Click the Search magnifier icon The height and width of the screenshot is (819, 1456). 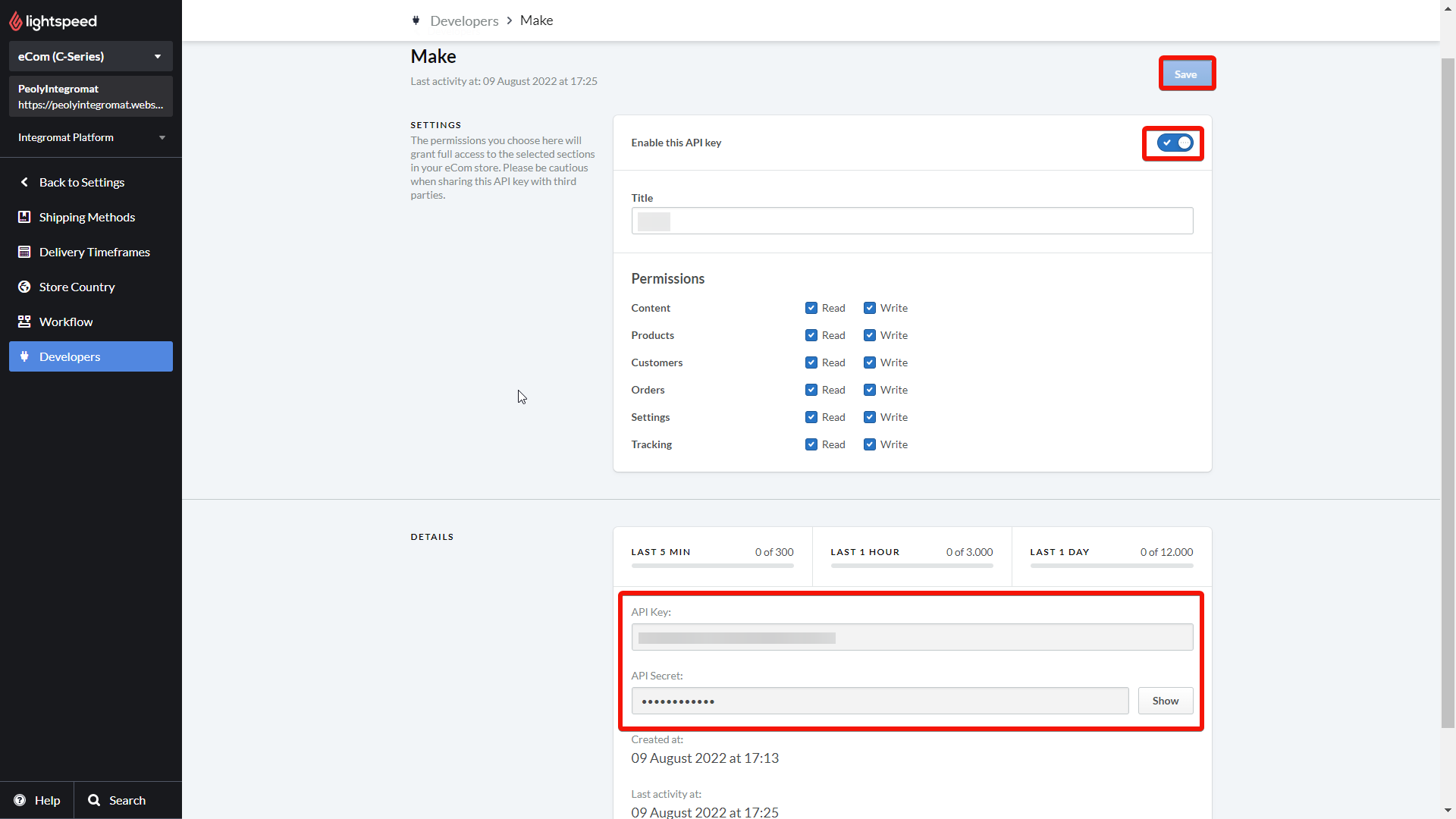(x=94, y=800)
